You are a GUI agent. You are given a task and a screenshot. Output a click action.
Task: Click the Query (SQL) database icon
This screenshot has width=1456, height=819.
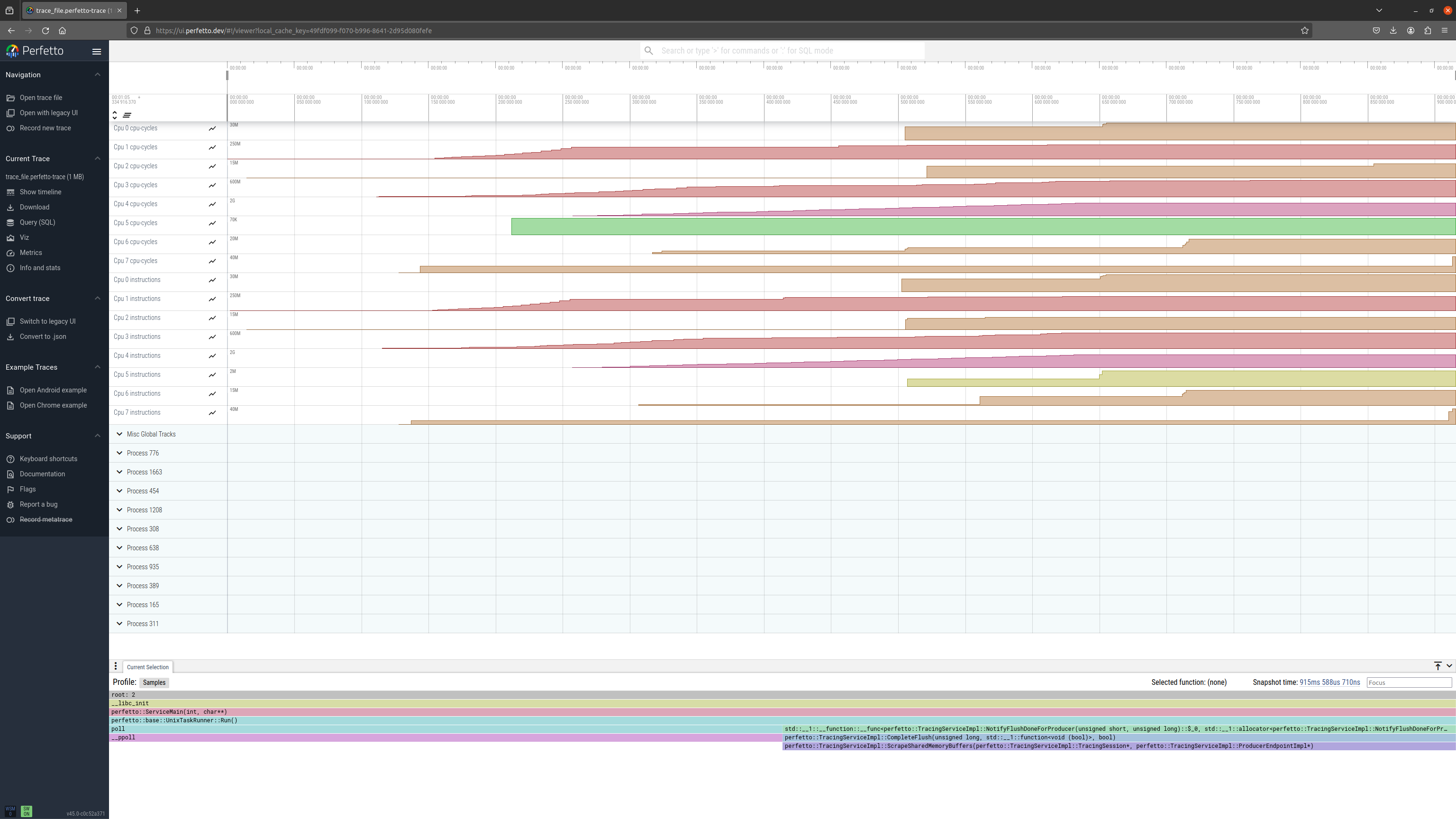point(10,223)
